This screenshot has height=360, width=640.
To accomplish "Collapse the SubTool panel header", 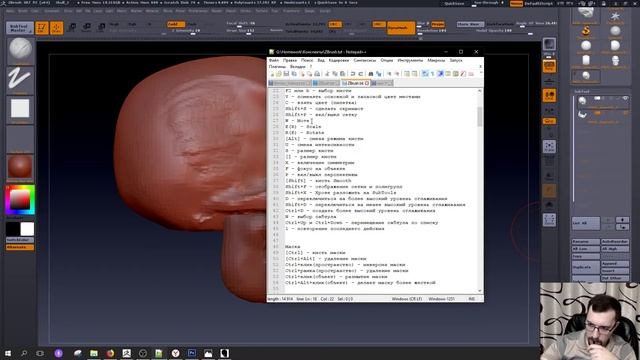I will [x=582, y=91].
